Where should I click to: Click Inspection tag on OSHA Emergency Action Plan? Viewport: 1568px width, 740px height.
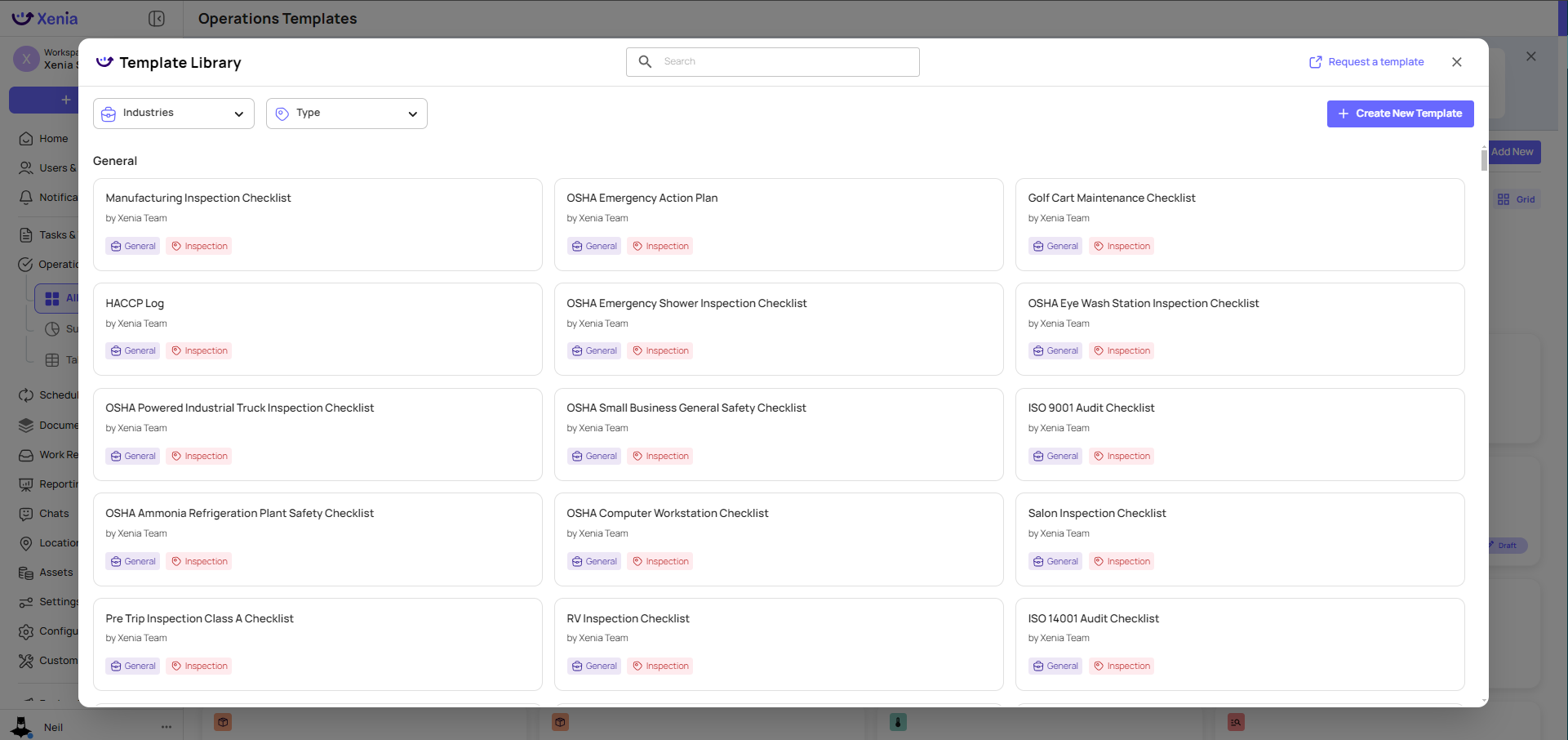pos(660,246)
